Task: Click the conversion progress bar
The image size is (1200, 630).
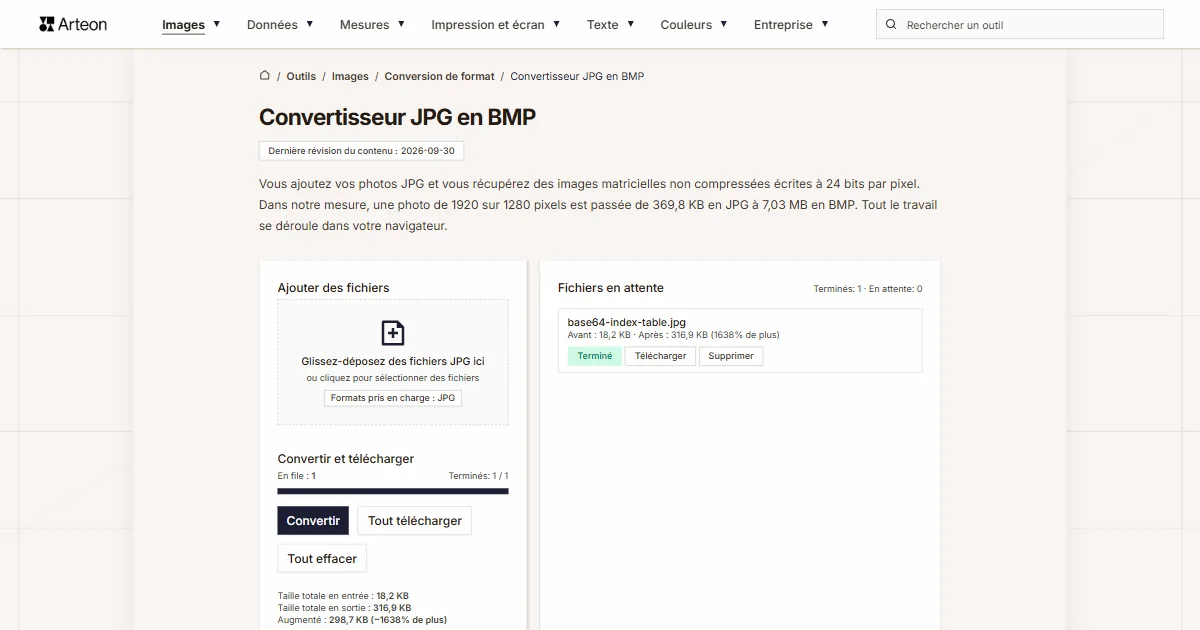Action: point(393,491)
